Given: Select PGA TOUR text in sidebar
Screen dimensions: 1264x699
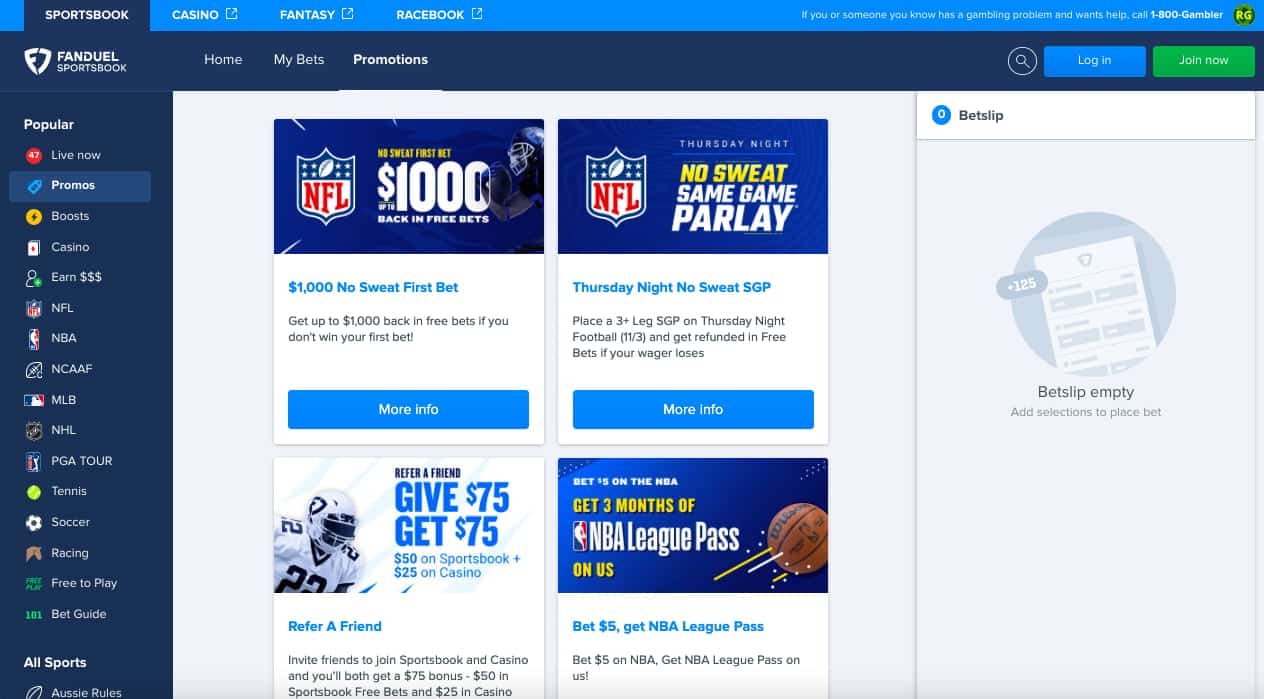Looking at the screenshot, I should coord(82,461).
